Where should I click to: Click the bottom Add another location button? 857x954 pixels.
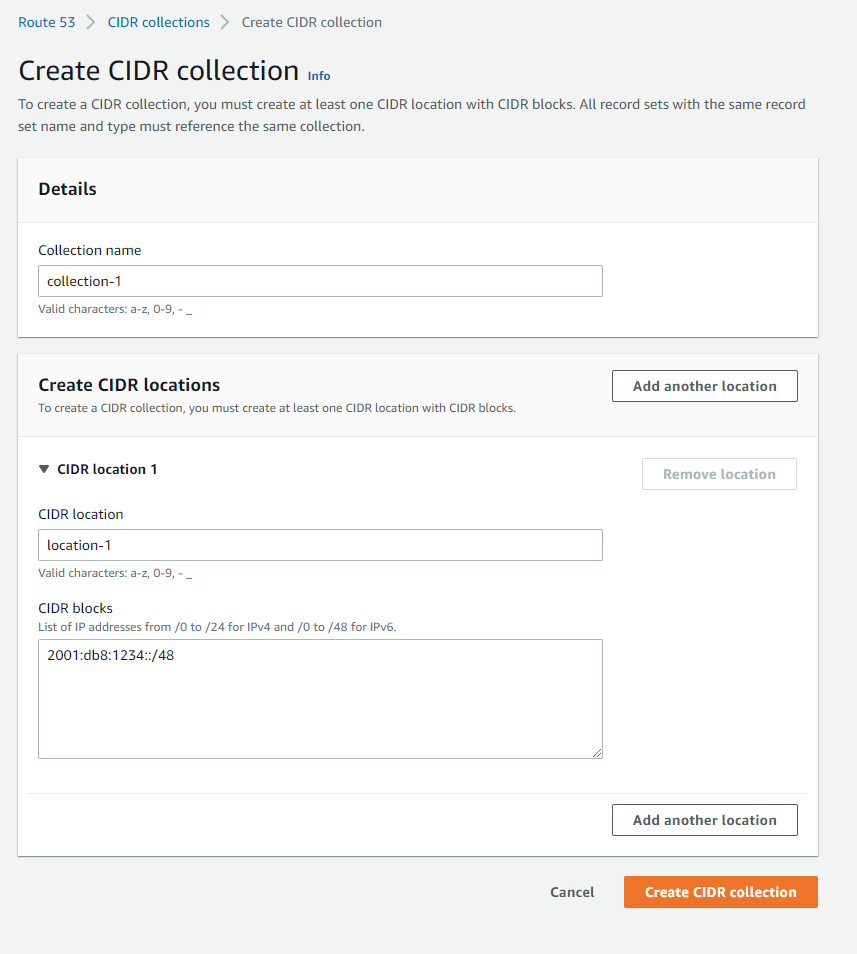704,819
